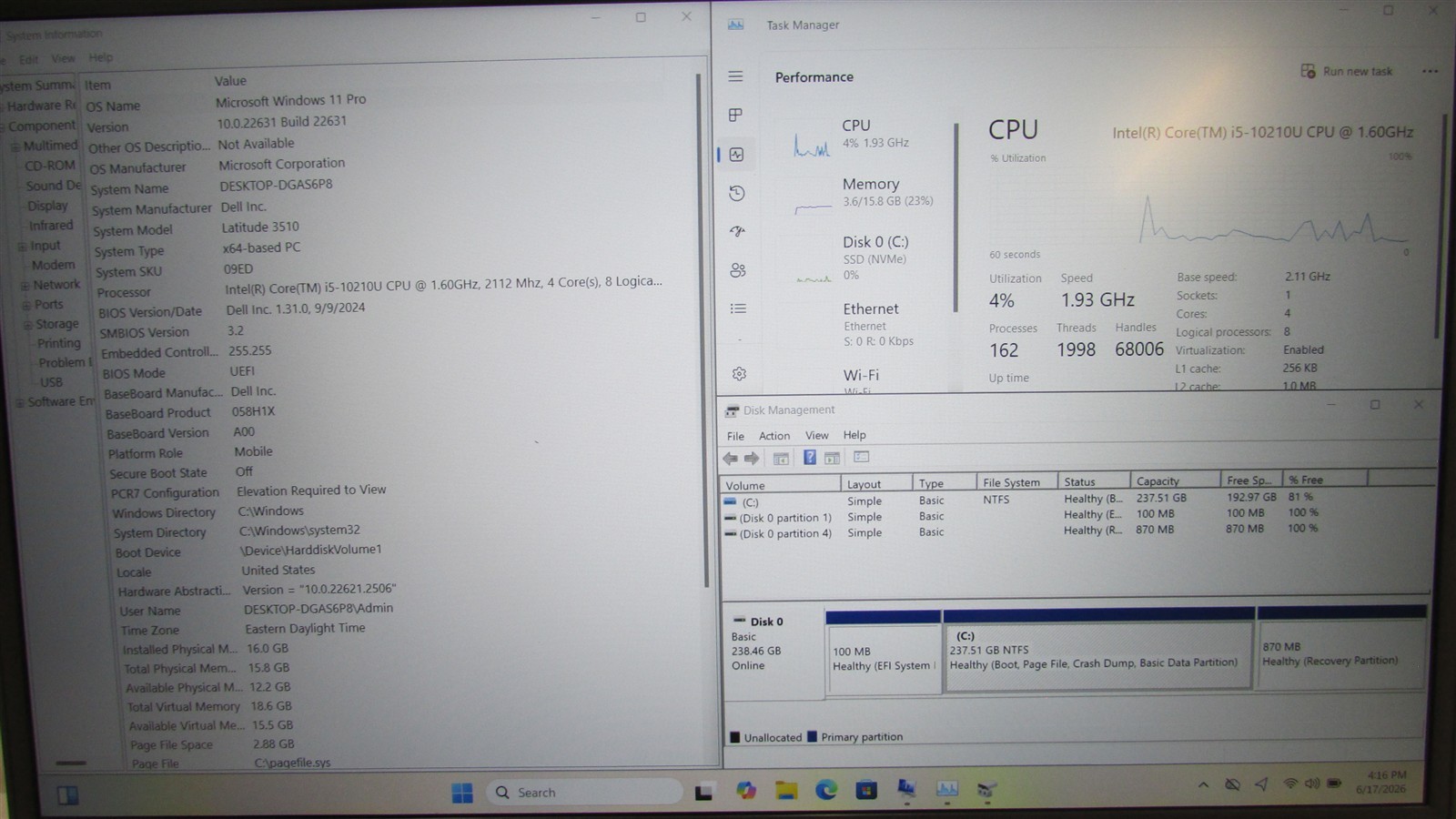Select (C:) 237.51 GB NTFS partition block
The width and height of the screenshot is (1456, 819).
1099,649
